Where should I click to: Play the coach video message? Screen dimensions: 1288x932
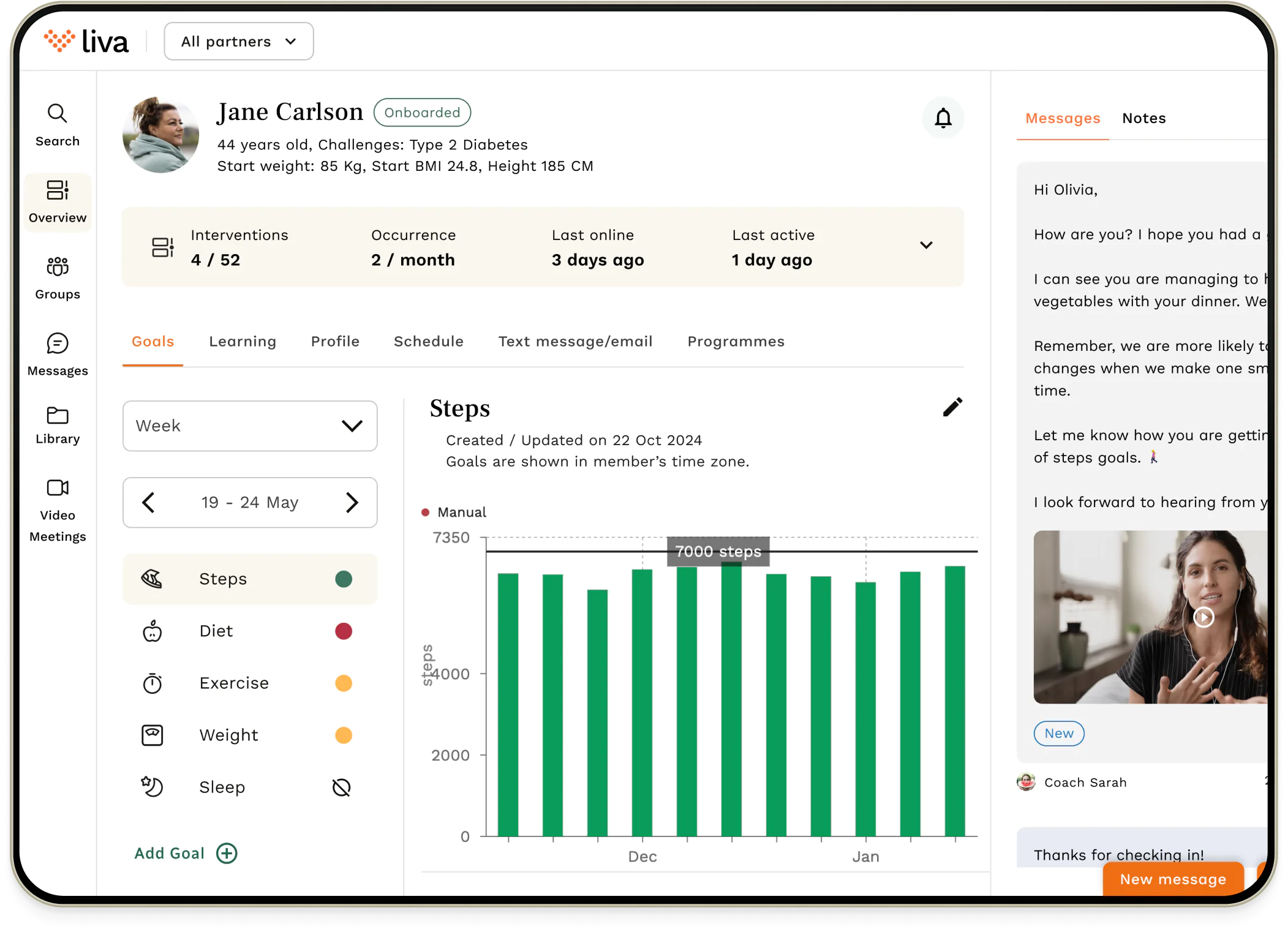[1203, 617]
